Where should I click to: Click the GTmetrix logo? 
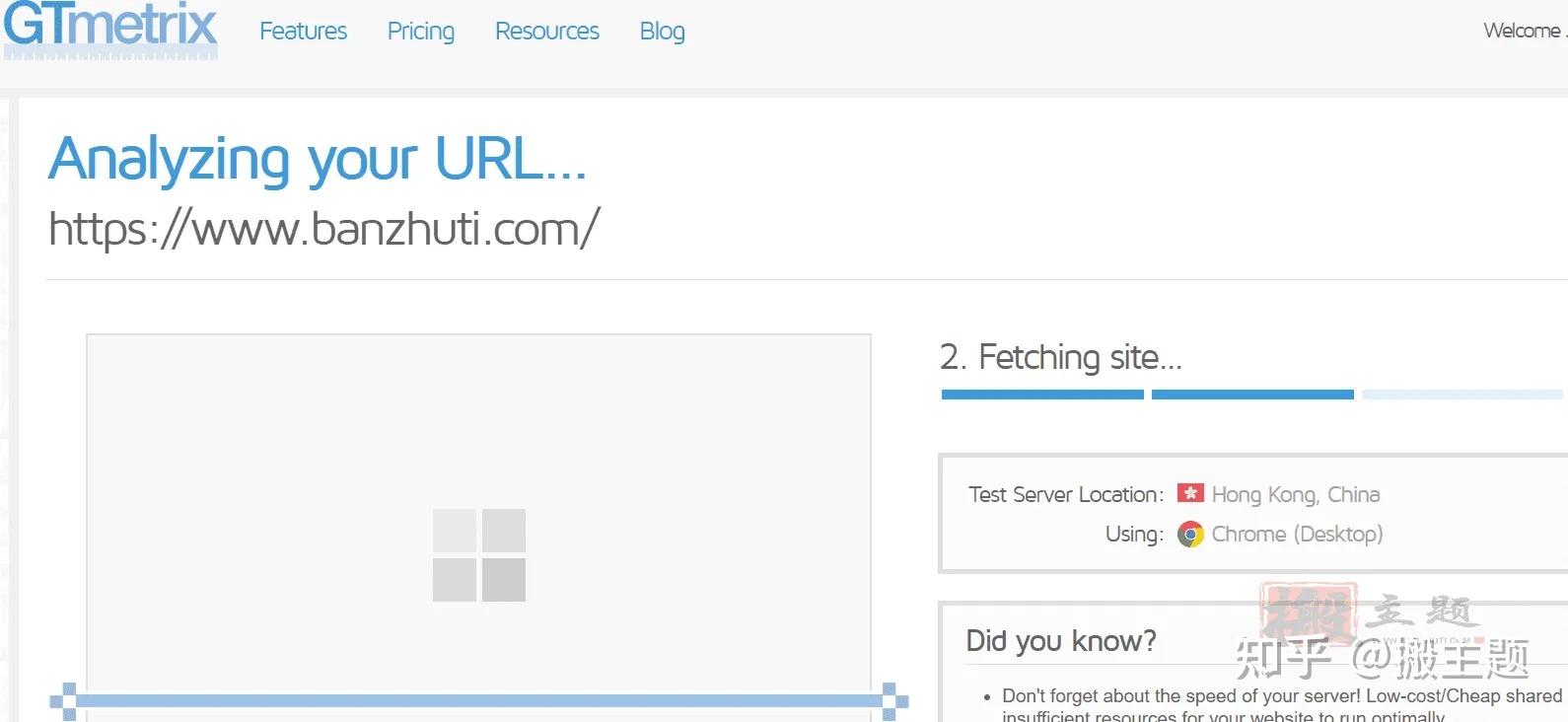pyautogui.click(x=109, y=29)
